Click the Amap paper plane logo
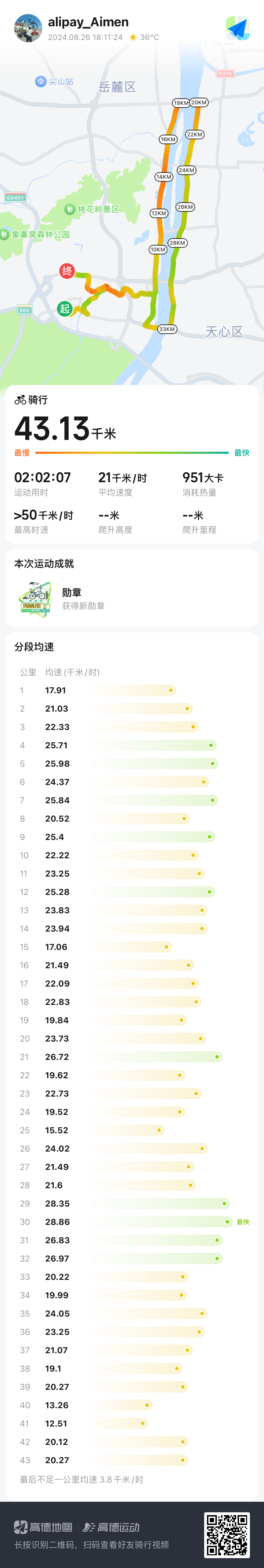The height and width of the screenshot is (1568, 264). click(x=238, y=28)
